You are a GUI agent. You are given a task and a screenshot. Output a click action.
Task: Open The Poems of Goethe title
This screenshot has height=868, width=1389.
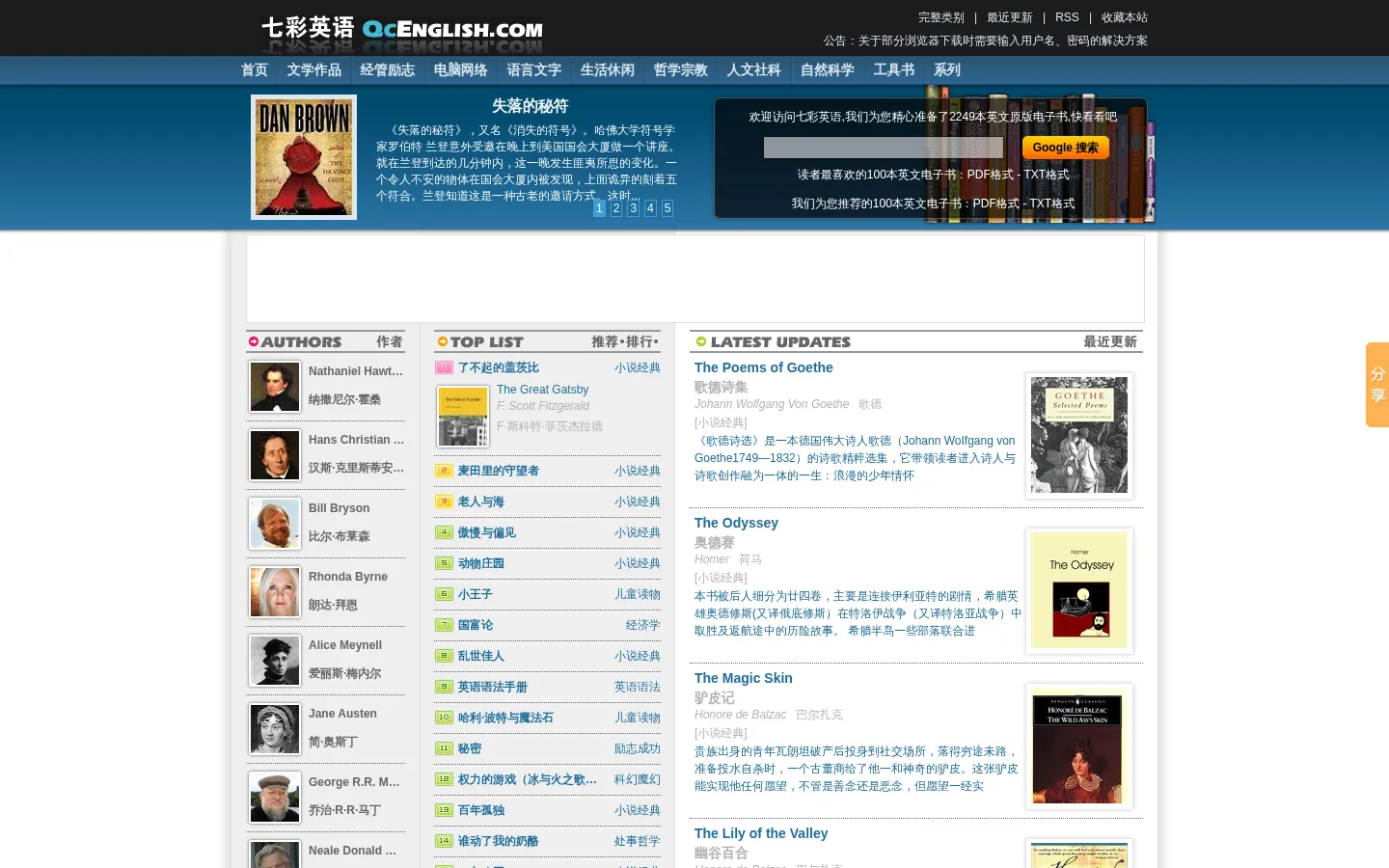[x=764, y=367]
